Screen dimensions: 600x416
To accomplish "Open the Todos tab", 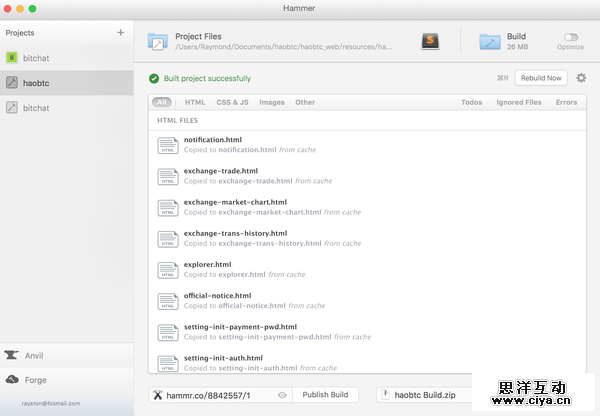I will (471, 102).
